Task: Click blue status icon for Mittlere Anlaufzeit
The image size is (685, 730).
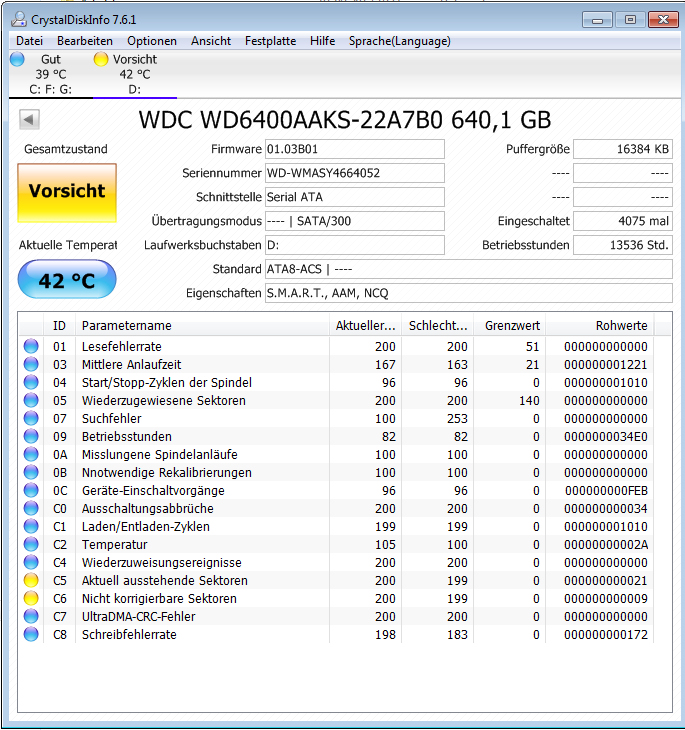Action: click(x=31, y=364)
